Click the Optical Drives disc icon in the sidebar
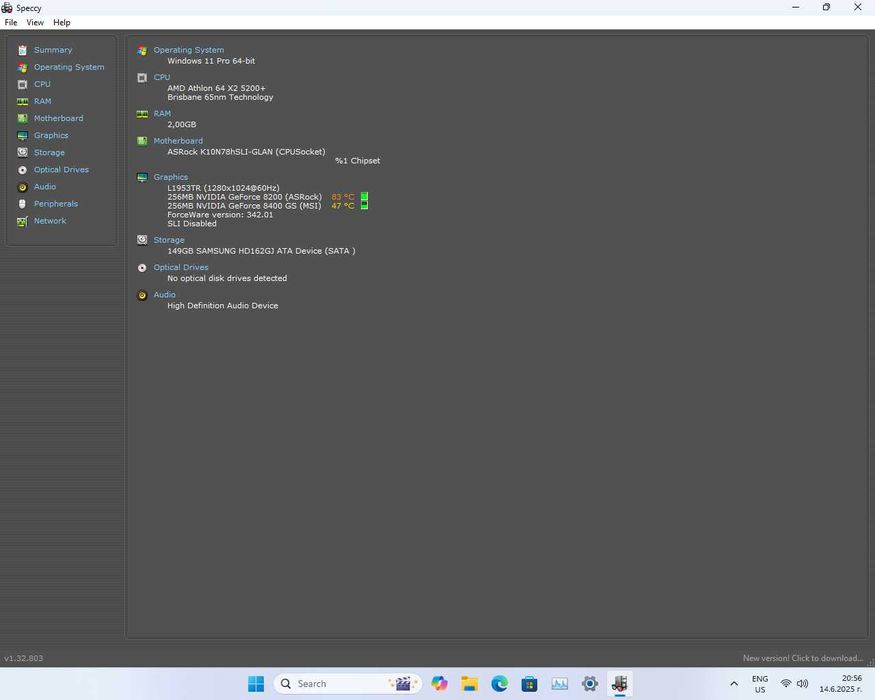 (x=22, y=170)
